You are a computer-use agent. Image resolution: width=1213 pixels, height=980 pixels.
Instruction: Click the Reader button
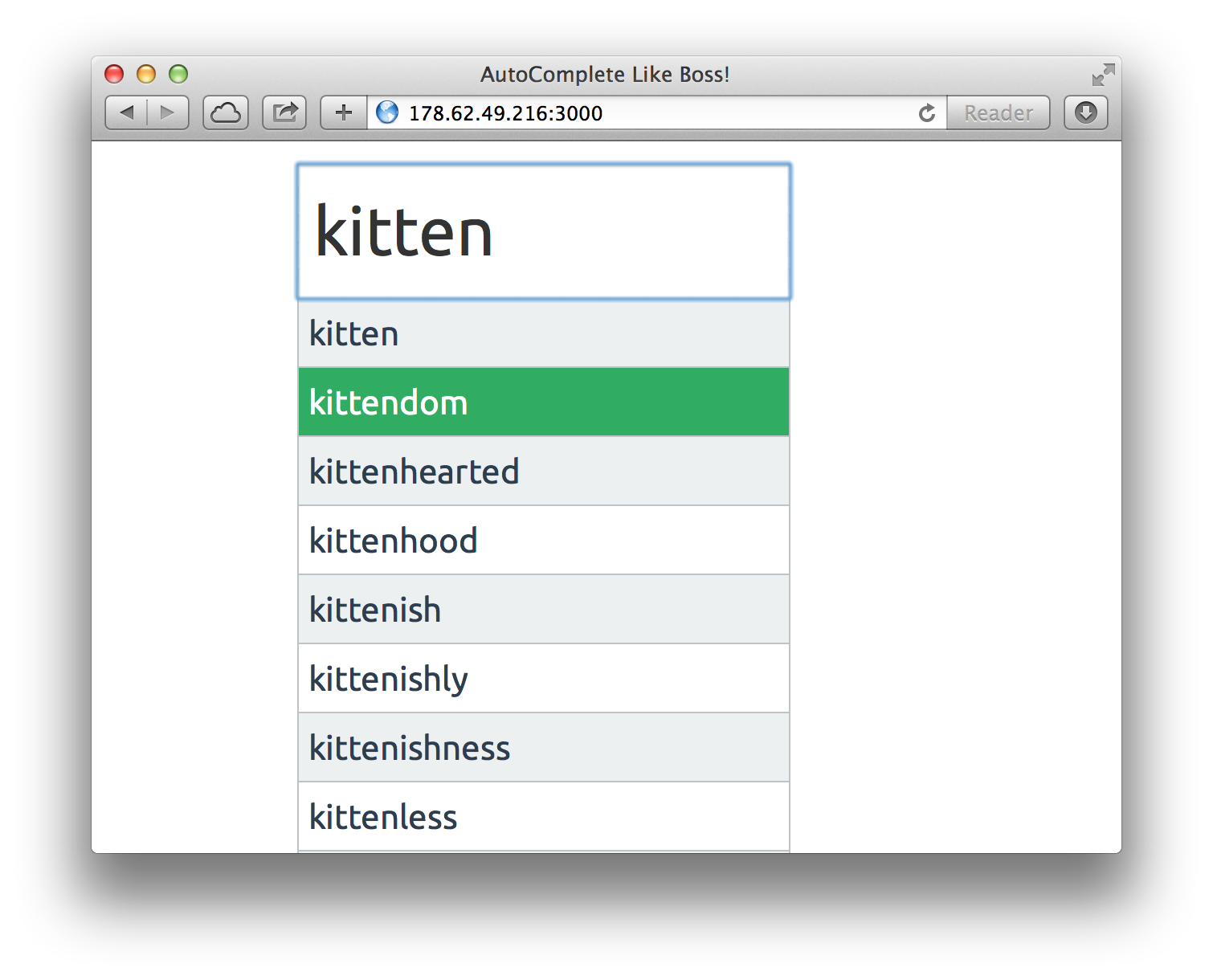coord(999,112)
